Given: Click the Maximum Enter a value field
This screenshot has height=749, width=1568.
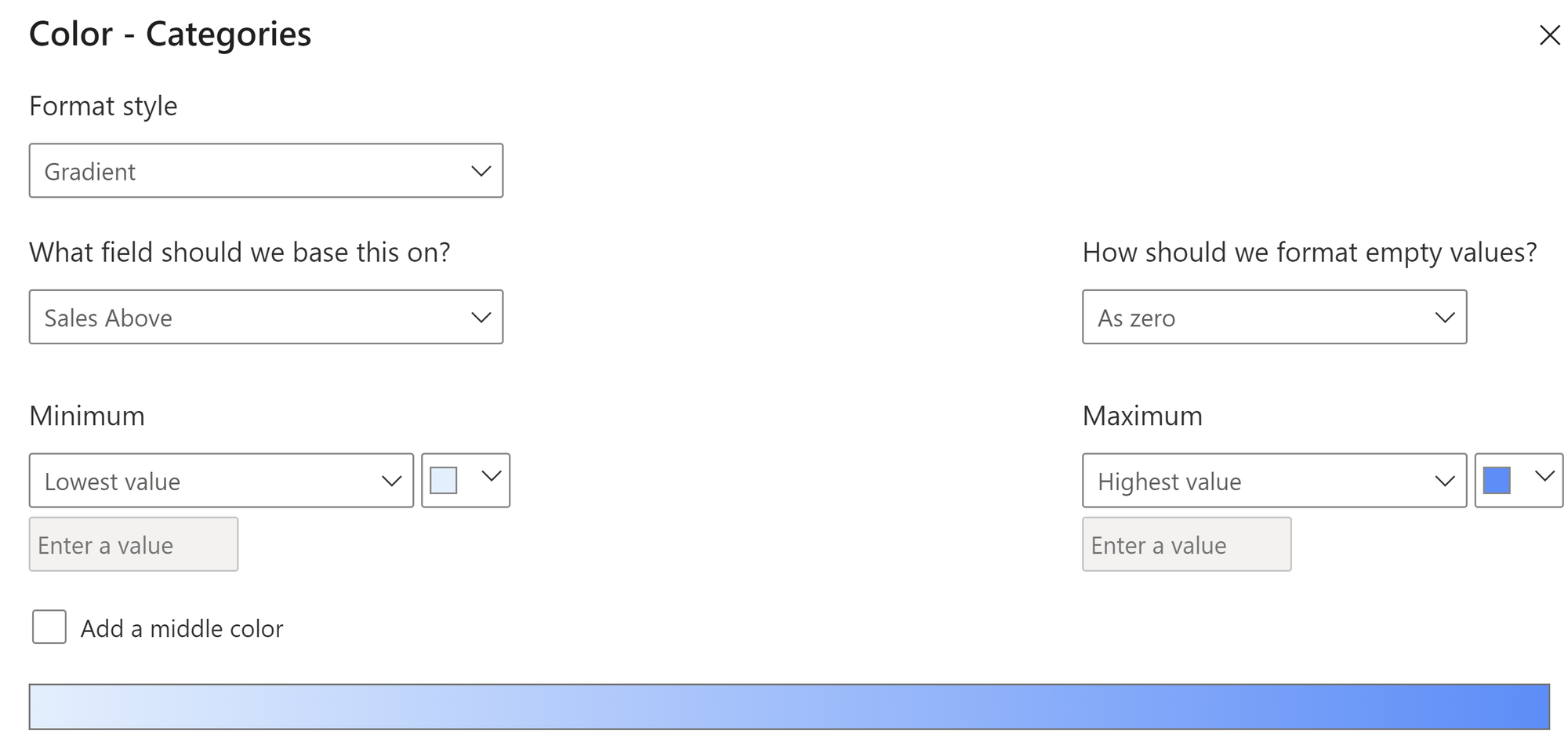Looking at the screenshot, I should [1186, 544].
